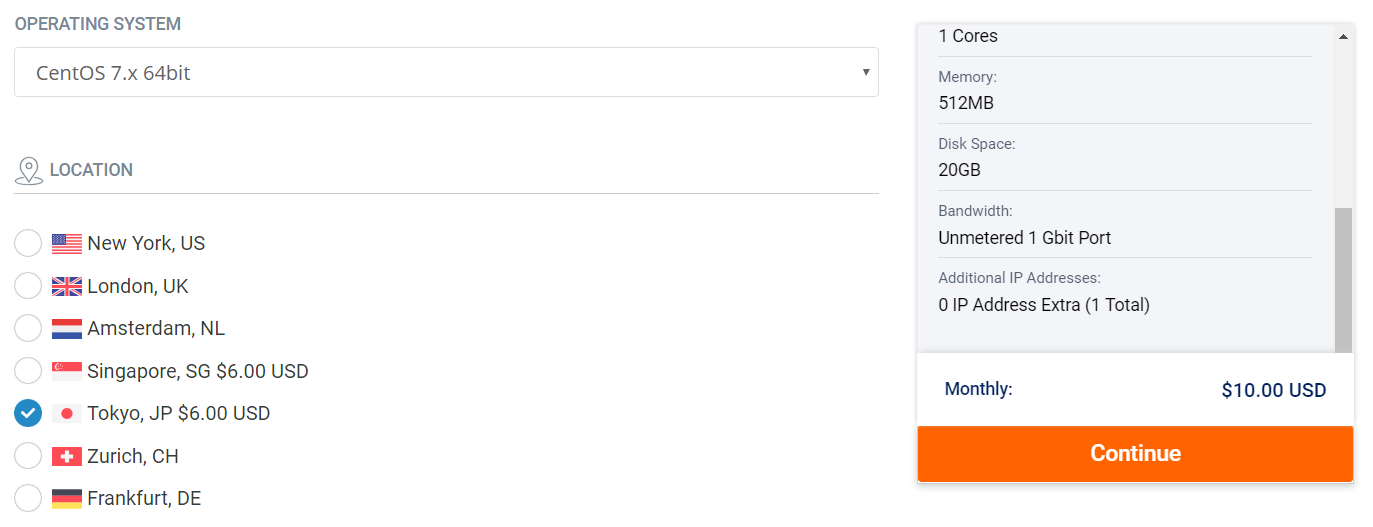Select London, UK radio button

(x=29, y=286)
